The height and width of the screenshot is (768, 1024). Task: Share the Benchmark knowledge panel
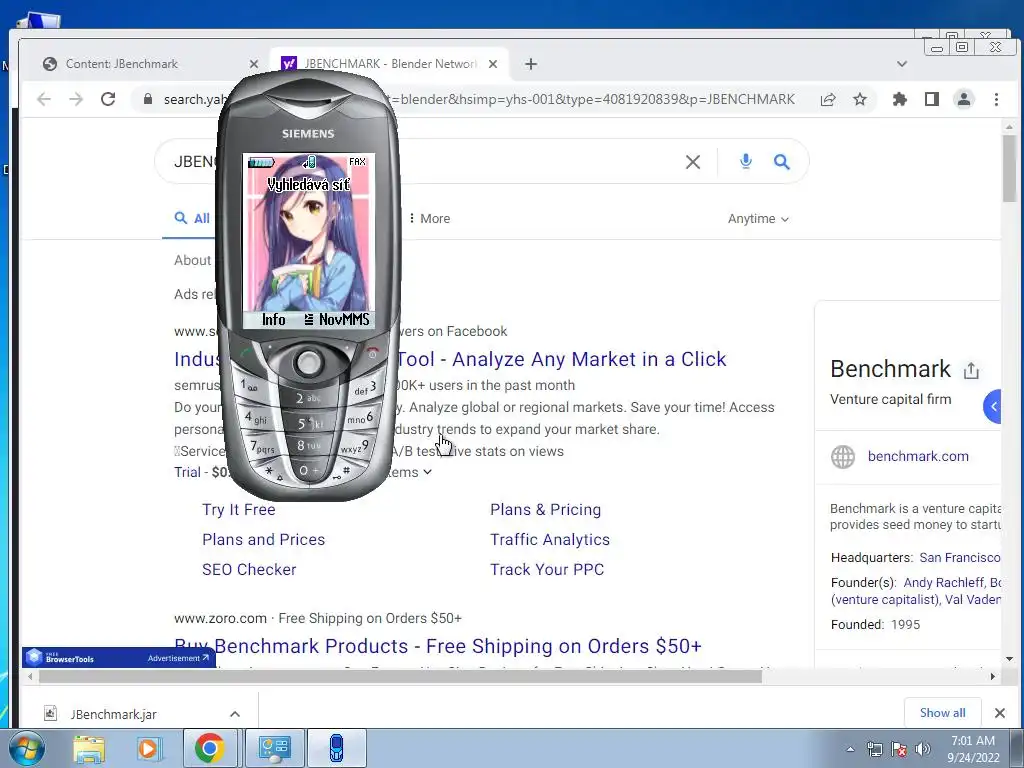click(971, 370)
